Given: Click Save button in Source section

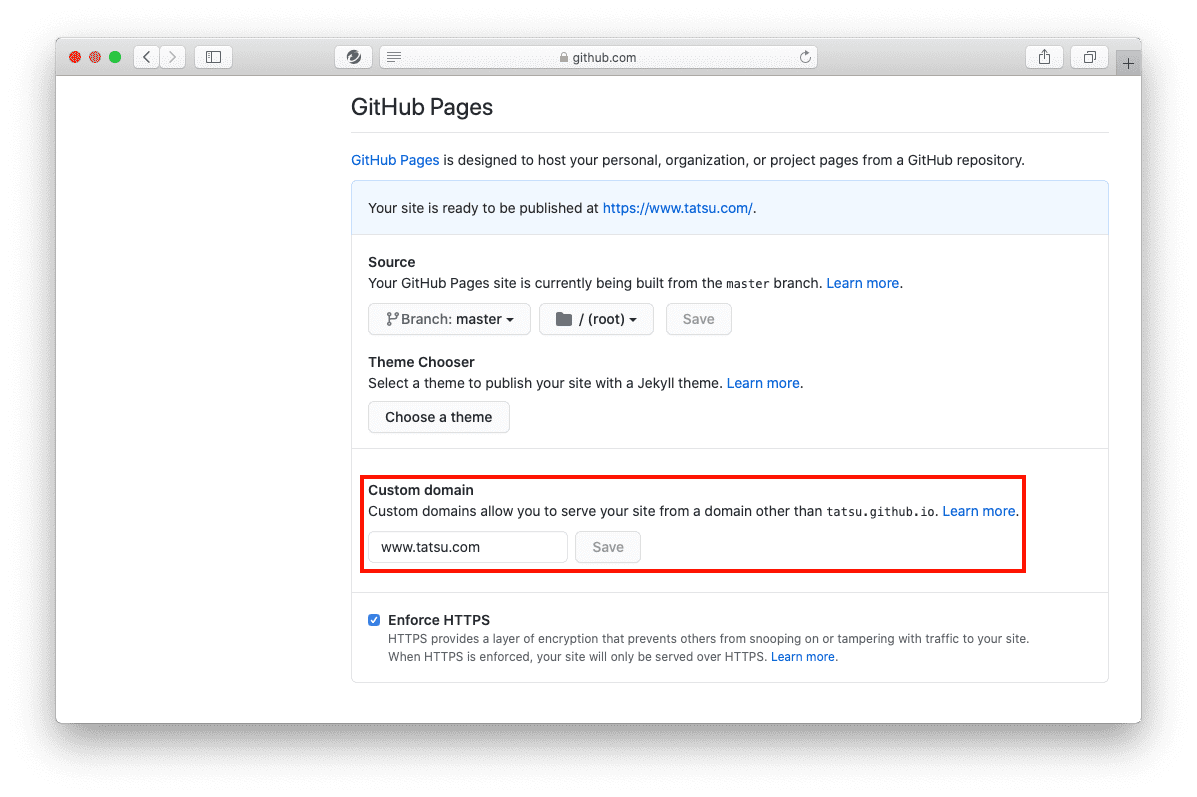Looking at the screenshot, I should (699, 319).
